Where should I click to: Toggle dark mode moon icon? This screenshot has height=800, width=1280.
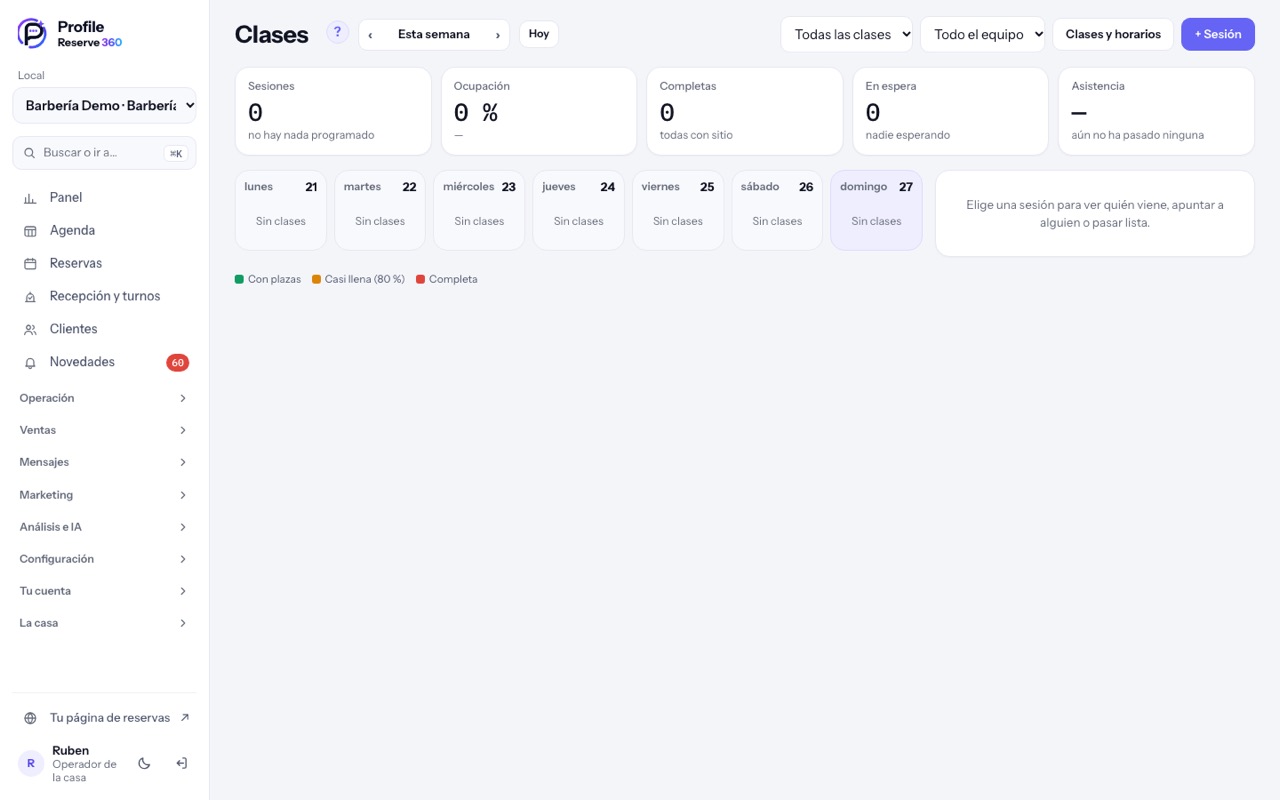tap(144, 763)
